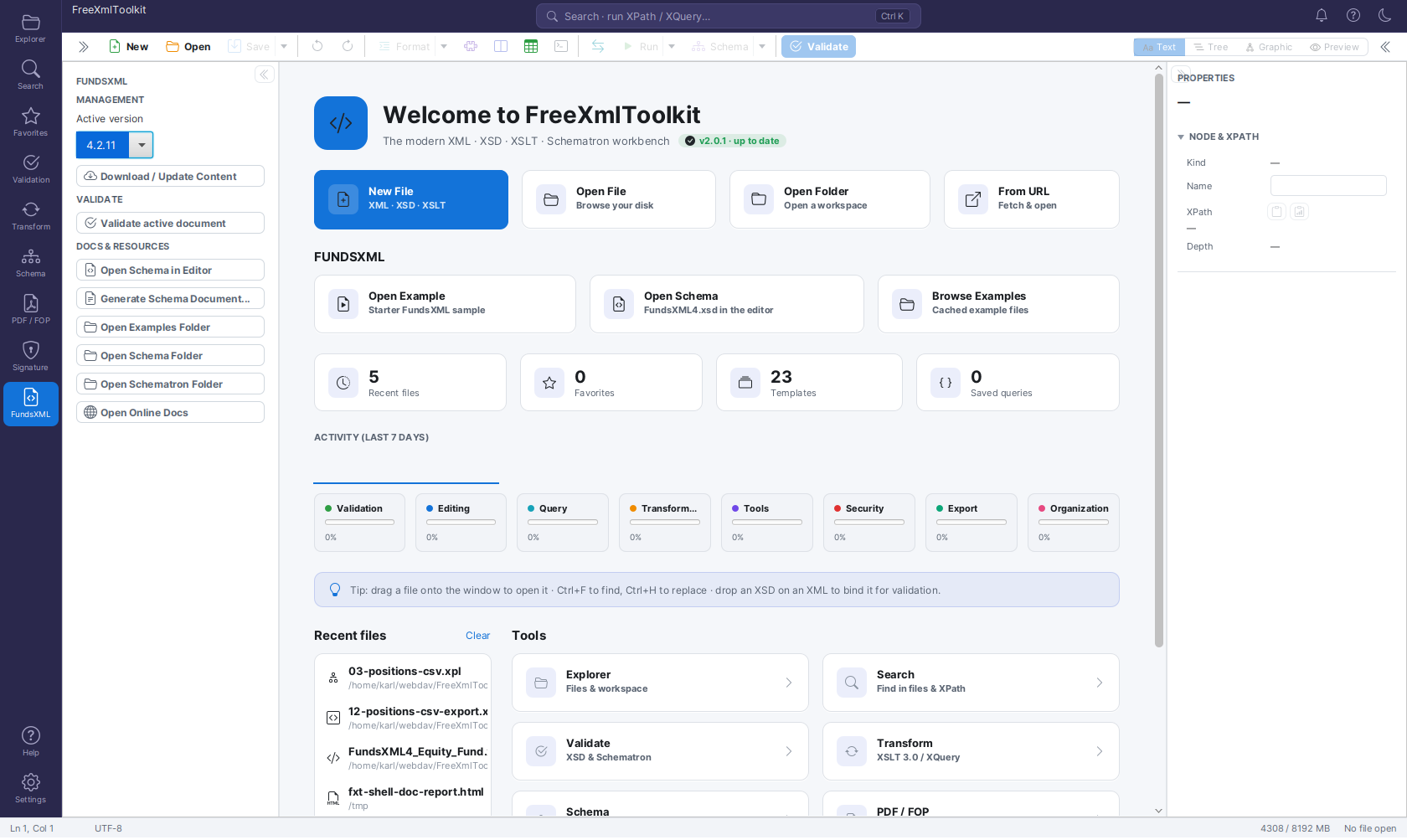
Task: Open the Transform sidebar panel
Action: click(30, 216)
